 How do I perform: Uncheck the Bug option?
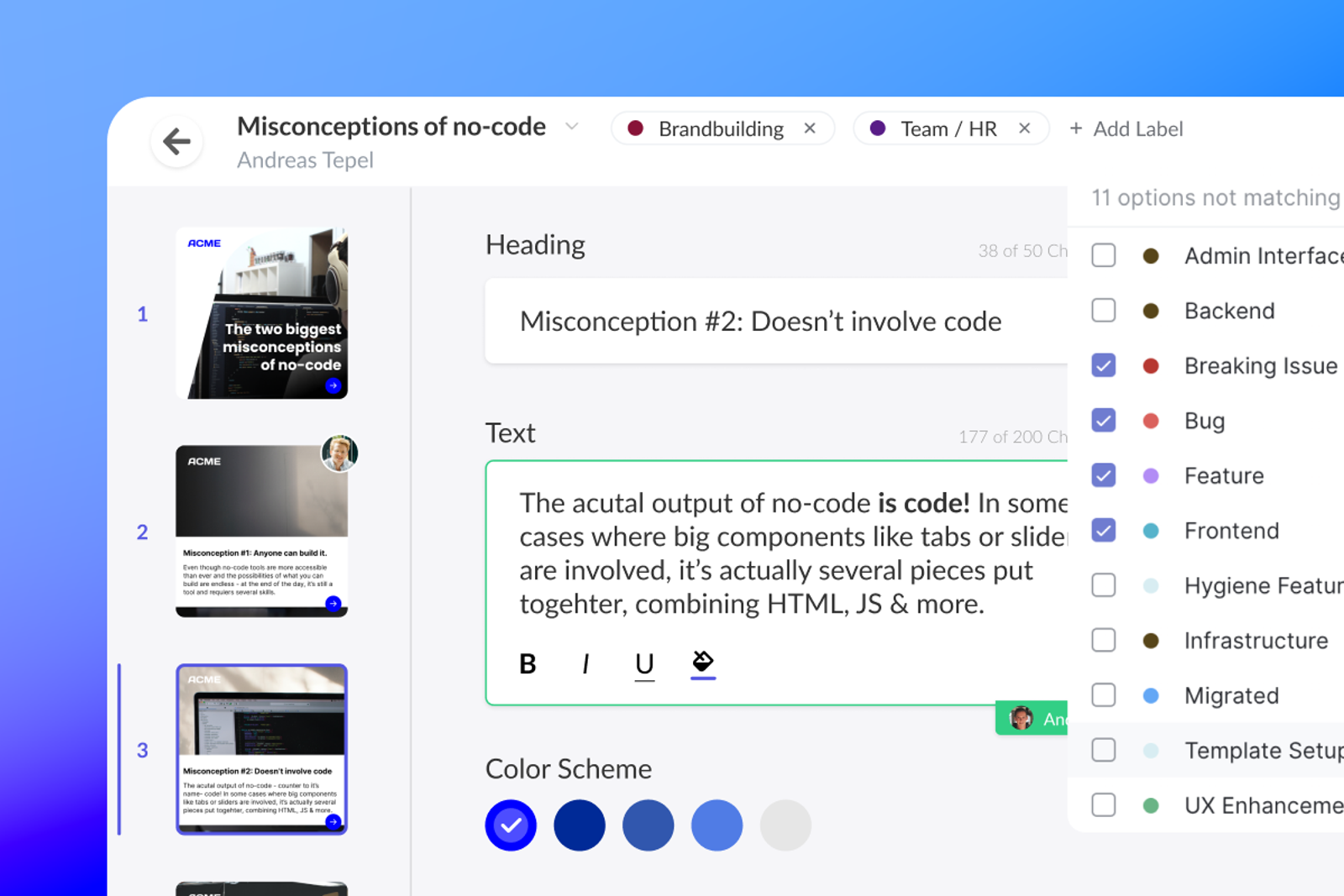coord(1104,421)
